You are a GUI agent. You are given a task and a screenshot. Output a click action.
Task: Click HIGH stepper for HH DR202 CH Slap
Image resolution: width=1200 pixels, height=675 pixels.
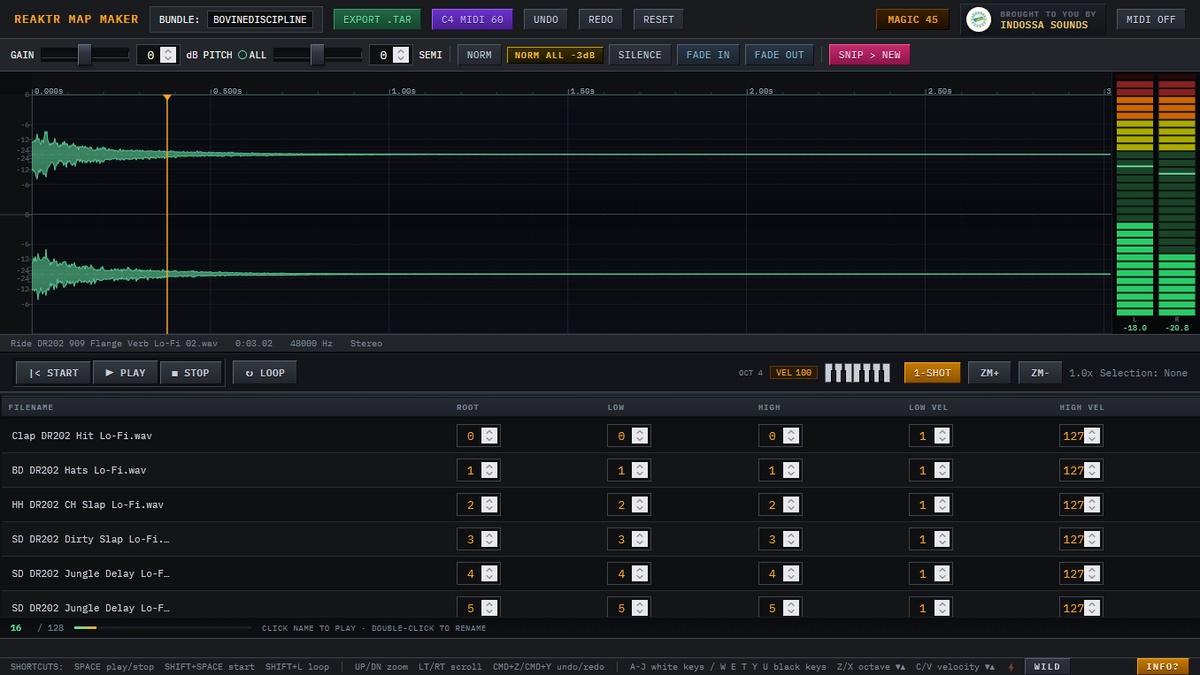pyautogui.click(x=791, y=505)
